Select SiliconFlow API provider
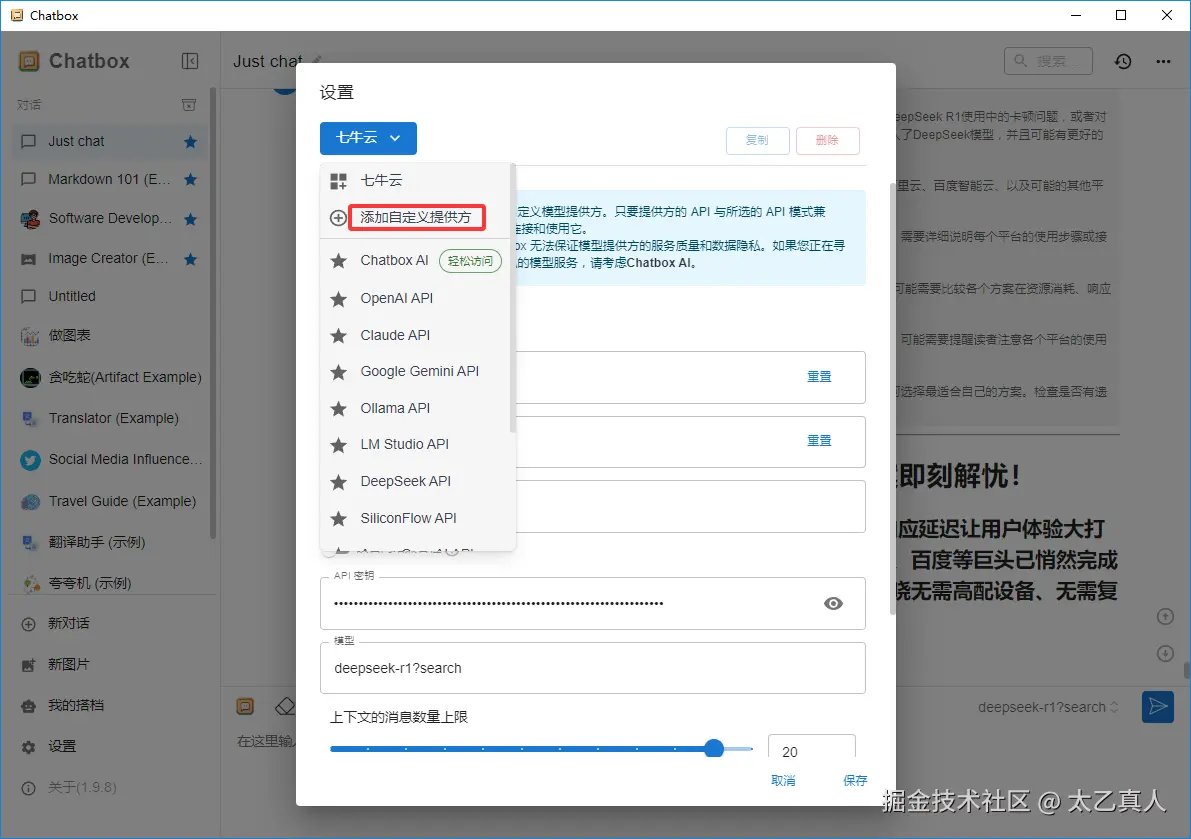 417,518
